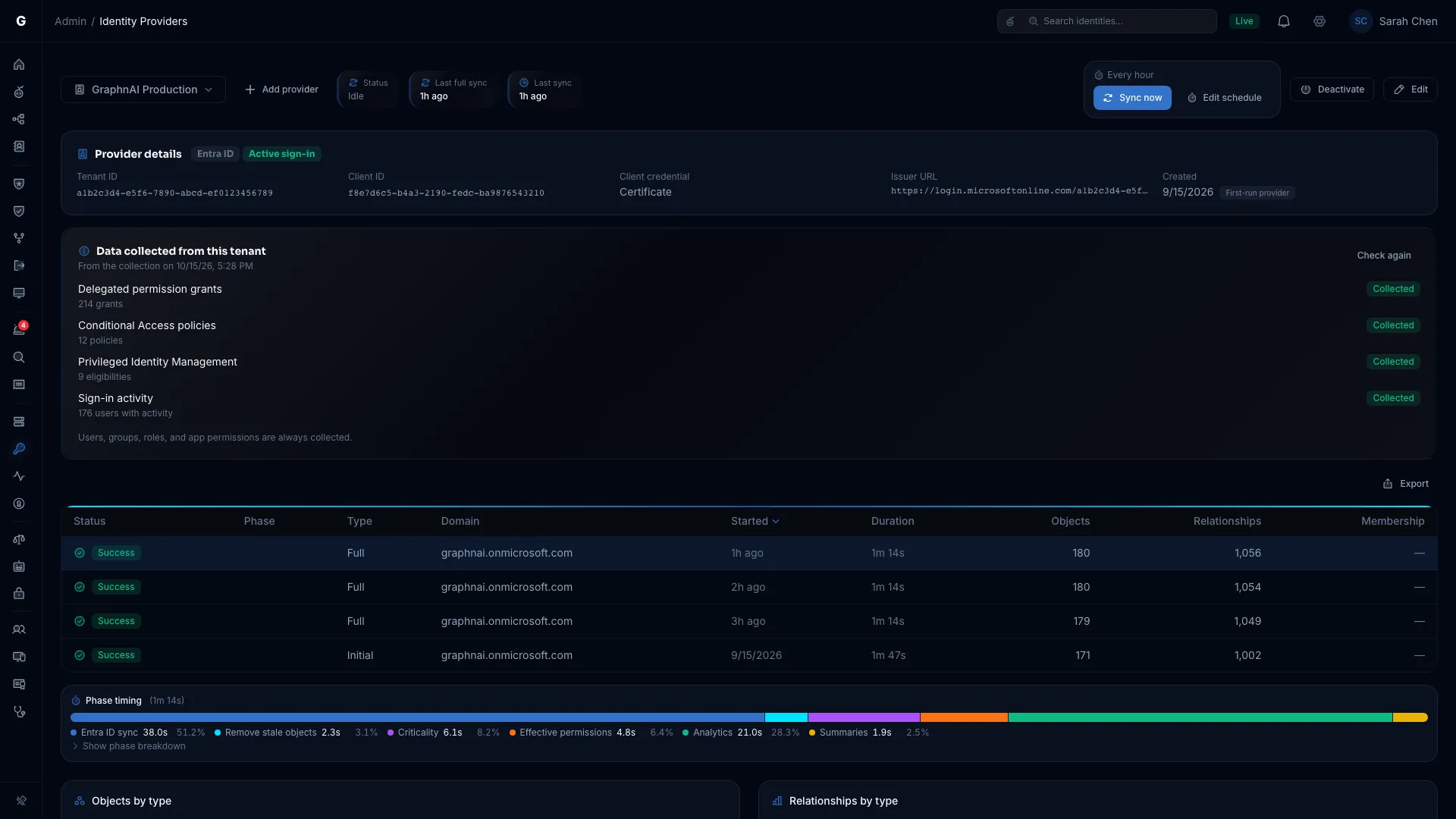Open the balance scales sidebar icon
The height and width of the screenshot is (819, 1456).
tap(19, 539)
